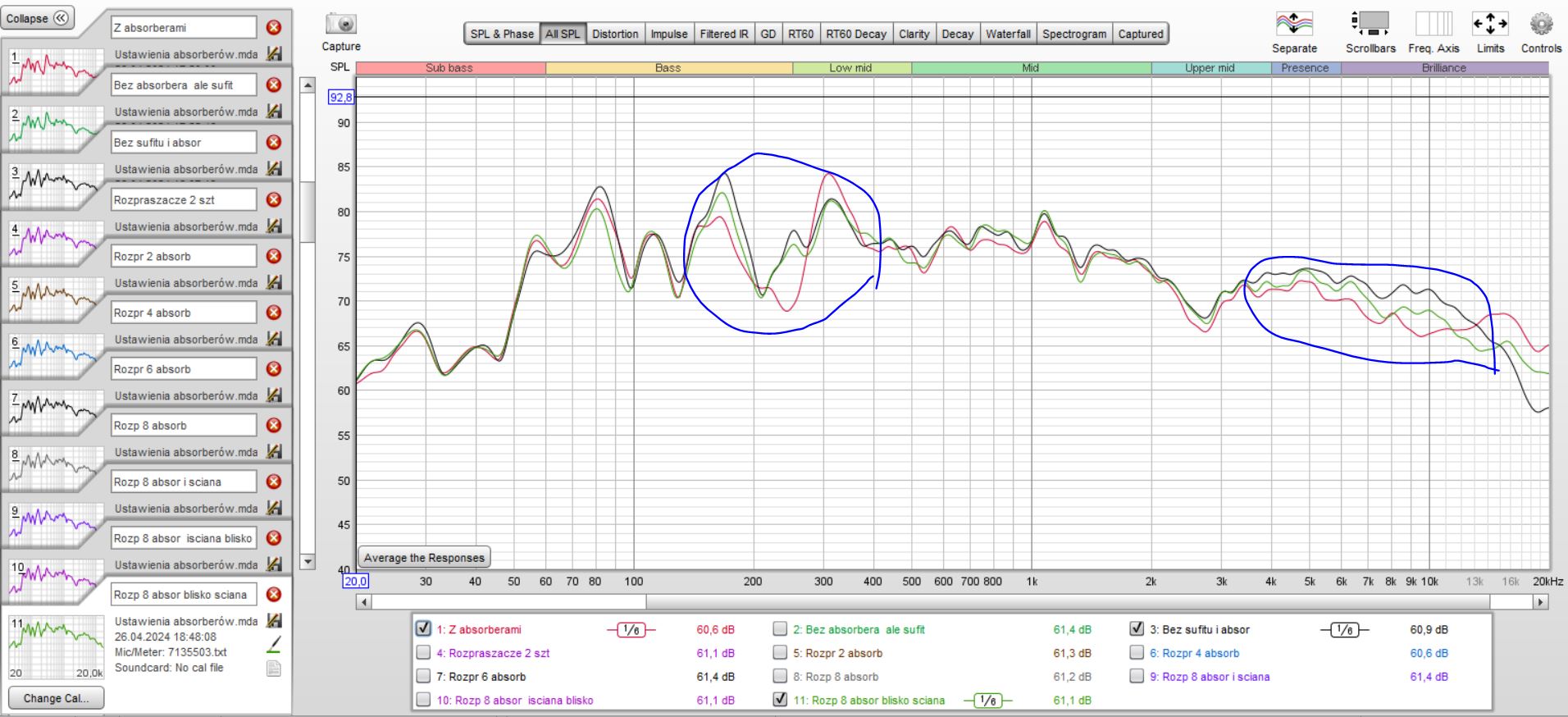Edit the 'Z absorberami' name field

pos(184,27)
